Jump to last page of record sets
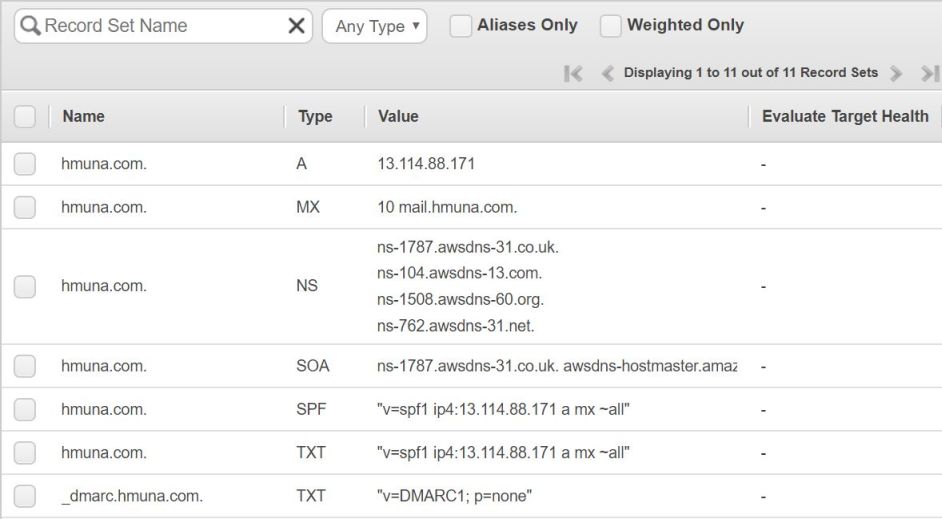 click(929, 73)
